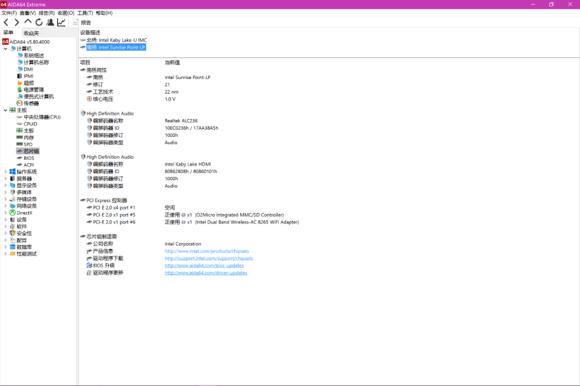Select the 超频 overclock tree item icon
This screenshot has width=580, height=386.
[20, 83]
